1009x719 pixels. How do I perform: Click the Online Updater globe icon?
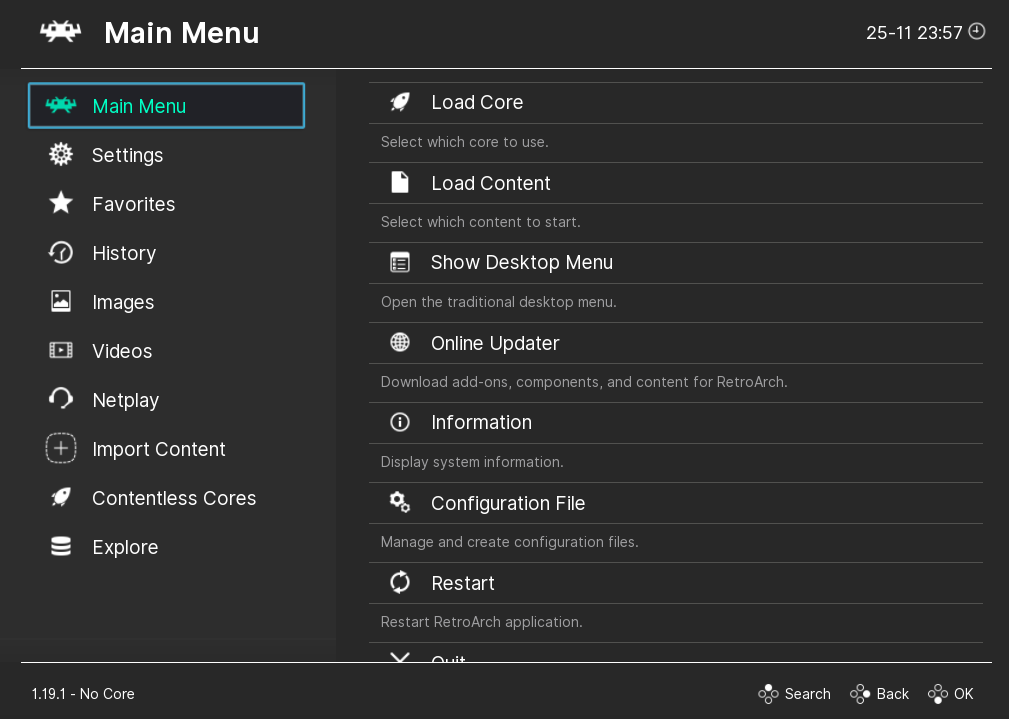click(x=400, y=343)
